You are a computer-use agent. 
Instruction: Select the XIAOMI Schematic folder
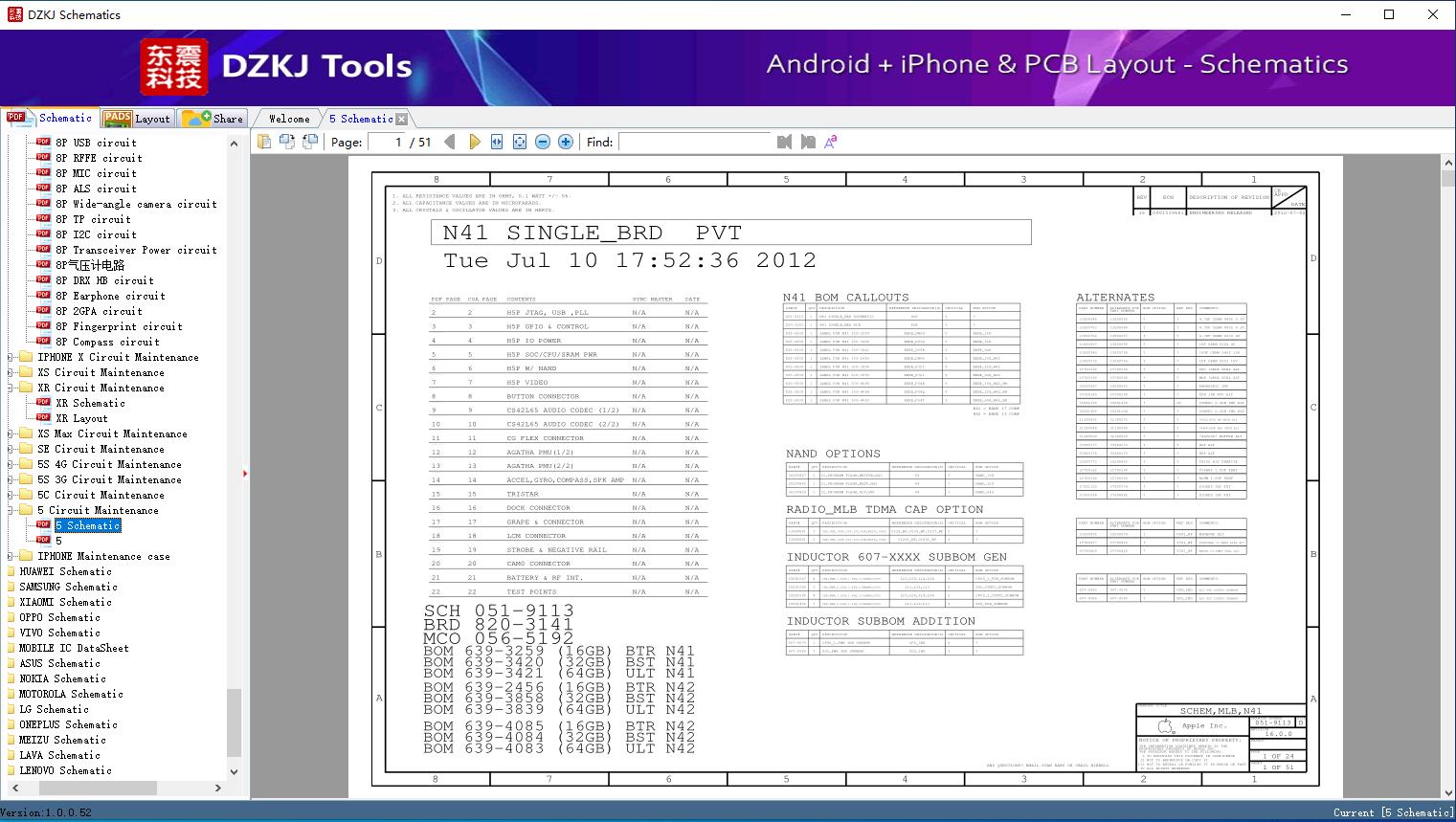pos(65,602)
